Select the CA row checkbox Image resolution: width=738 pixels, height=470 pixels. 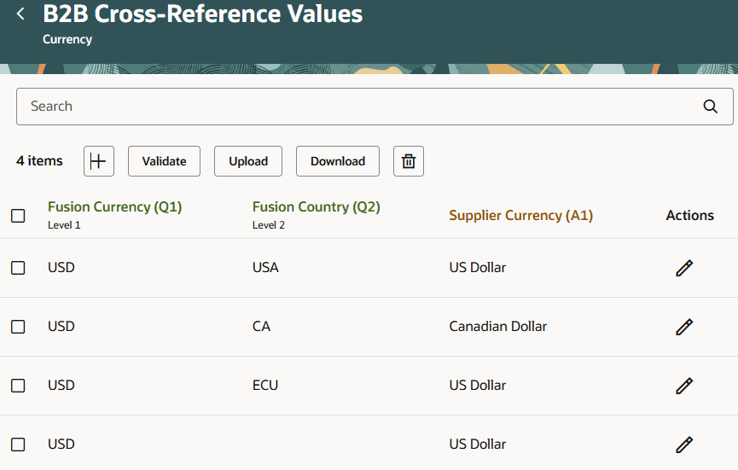tap(18, 327)
